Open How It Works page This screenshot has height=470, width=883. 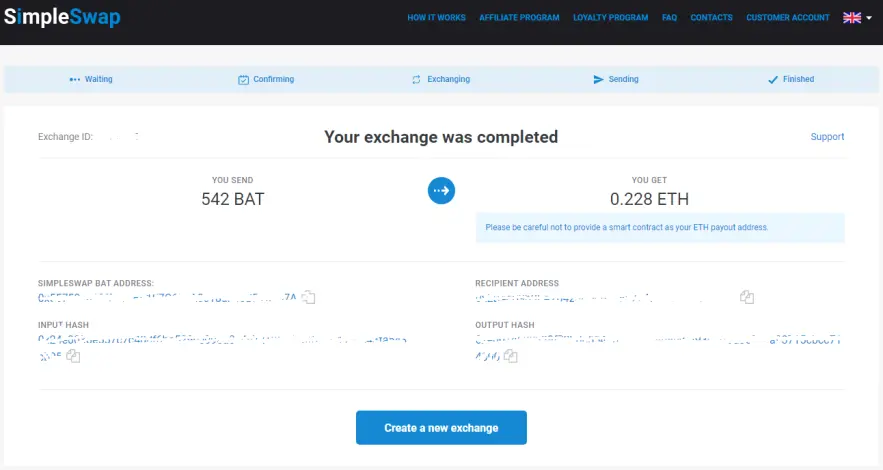click(436, 17)
